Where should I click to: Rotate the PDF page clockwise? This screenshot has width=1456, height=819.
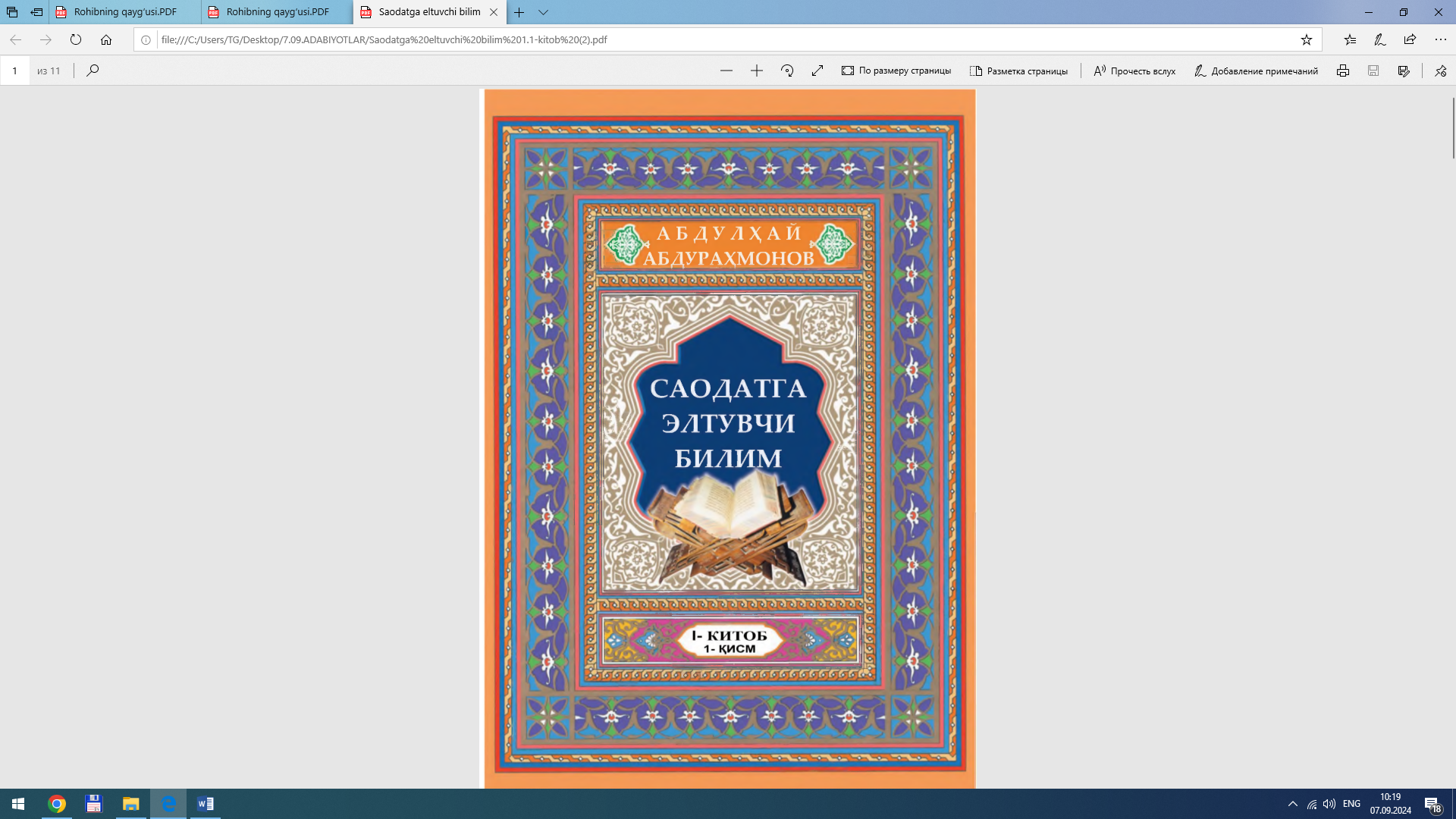(x=787, y=71)
